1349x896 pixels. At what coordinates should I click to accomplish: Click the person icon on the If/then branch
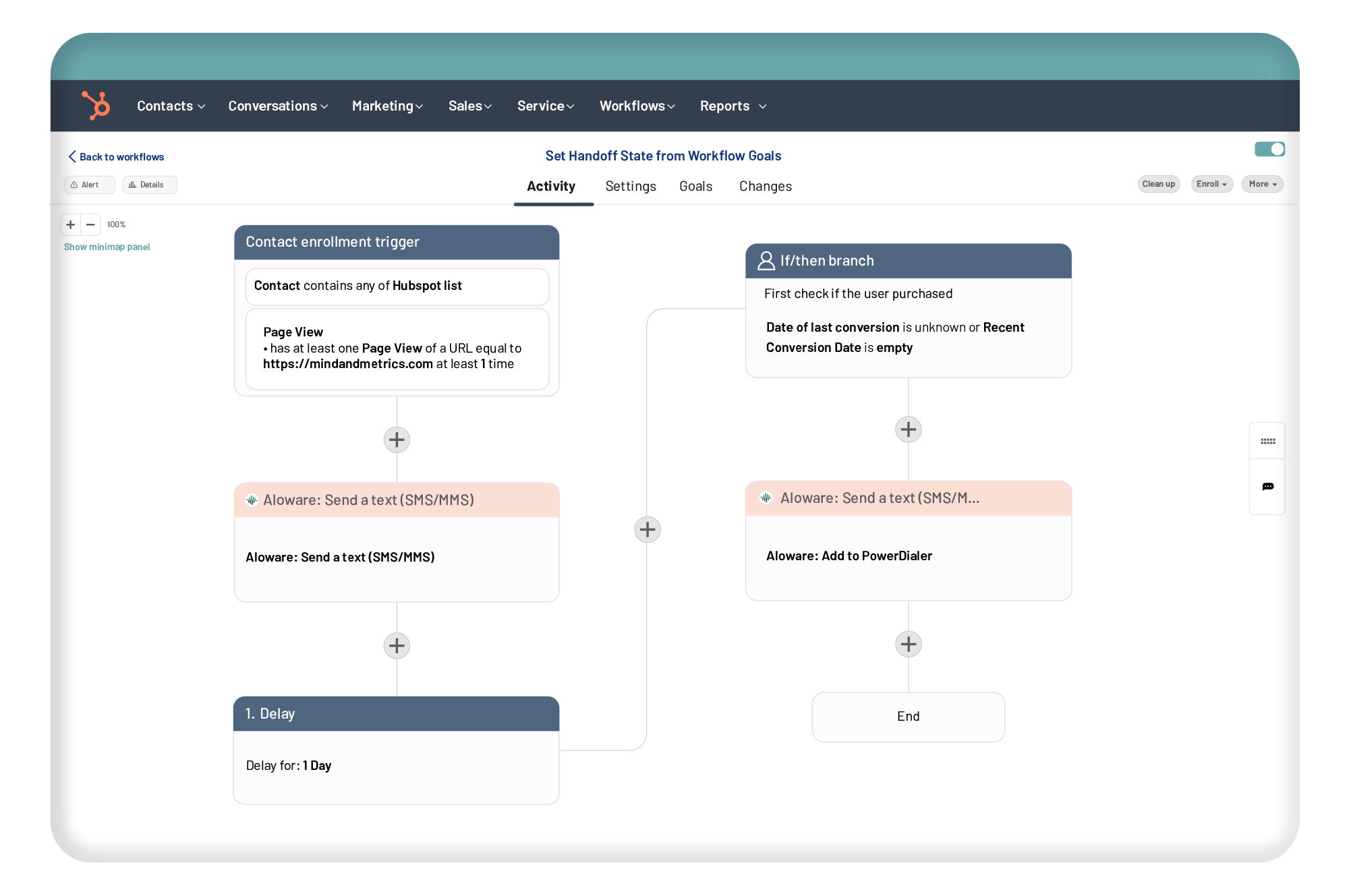tap(766, 261)
